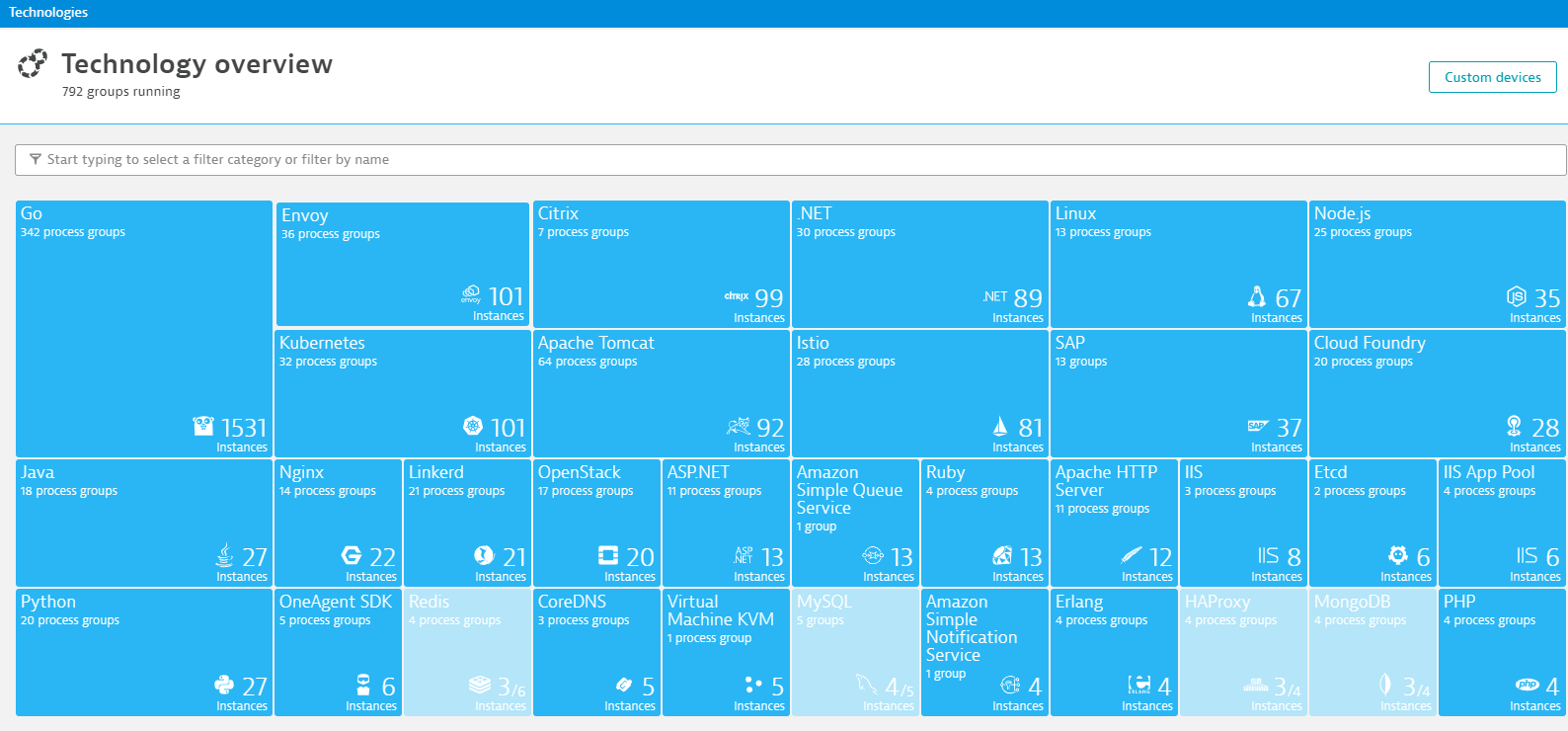Click the Node.js hexagon icon
1568x731 pixels.
click(1517, 296)
